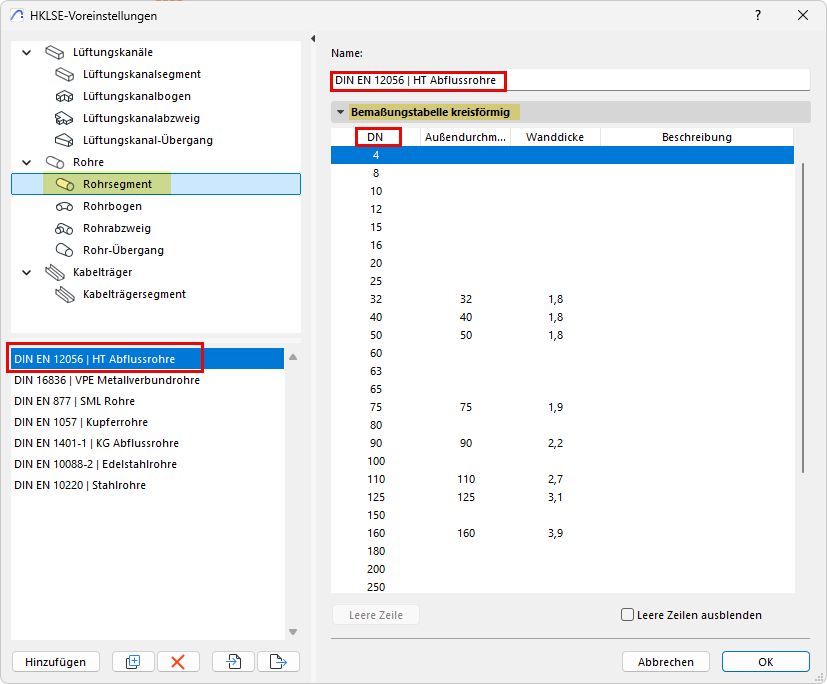Select the DN 200 table row
This screenshot has width=827, height=684.
point(562,569)
